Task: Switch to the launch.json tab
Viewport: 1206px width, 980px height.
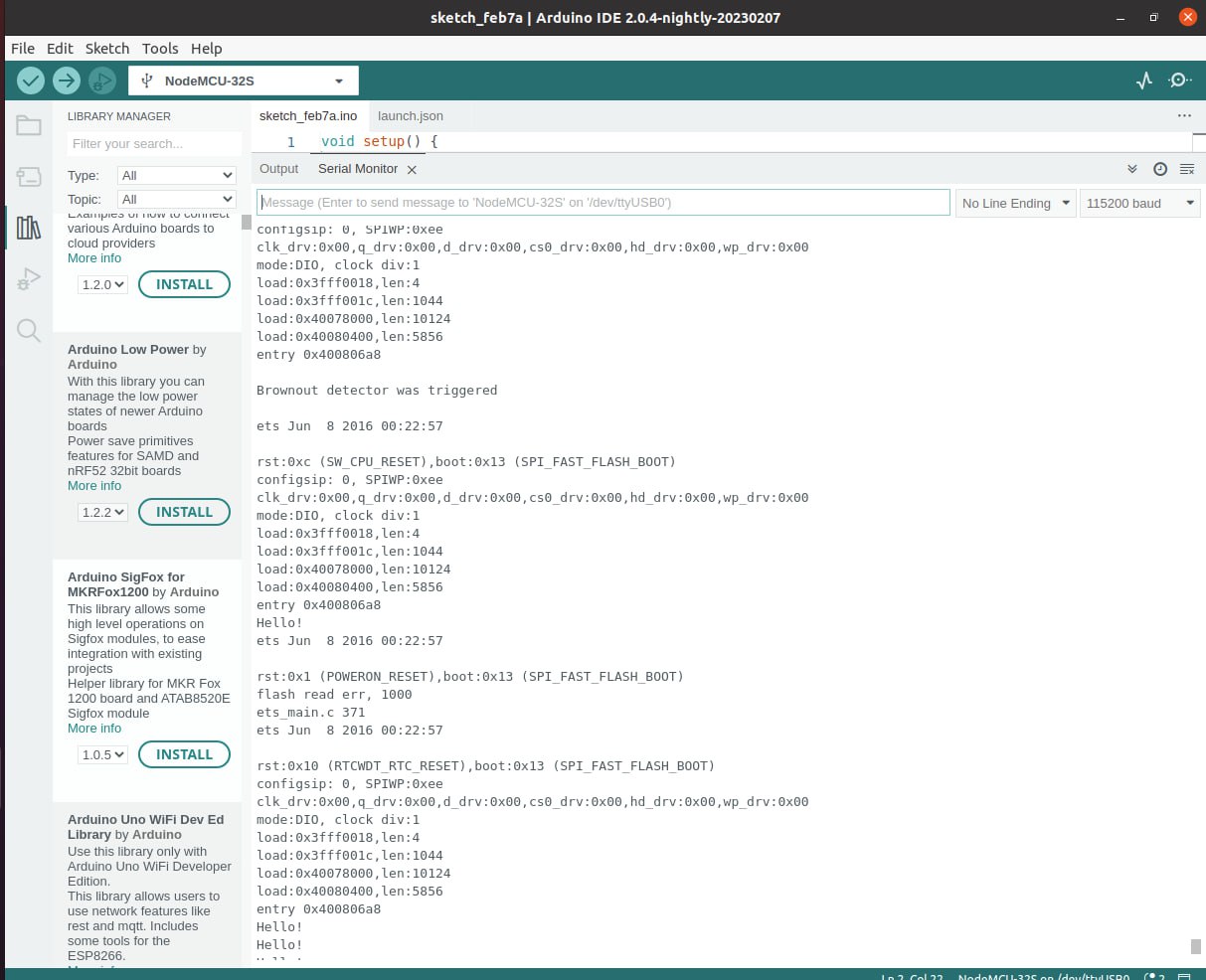Action: 411,116
